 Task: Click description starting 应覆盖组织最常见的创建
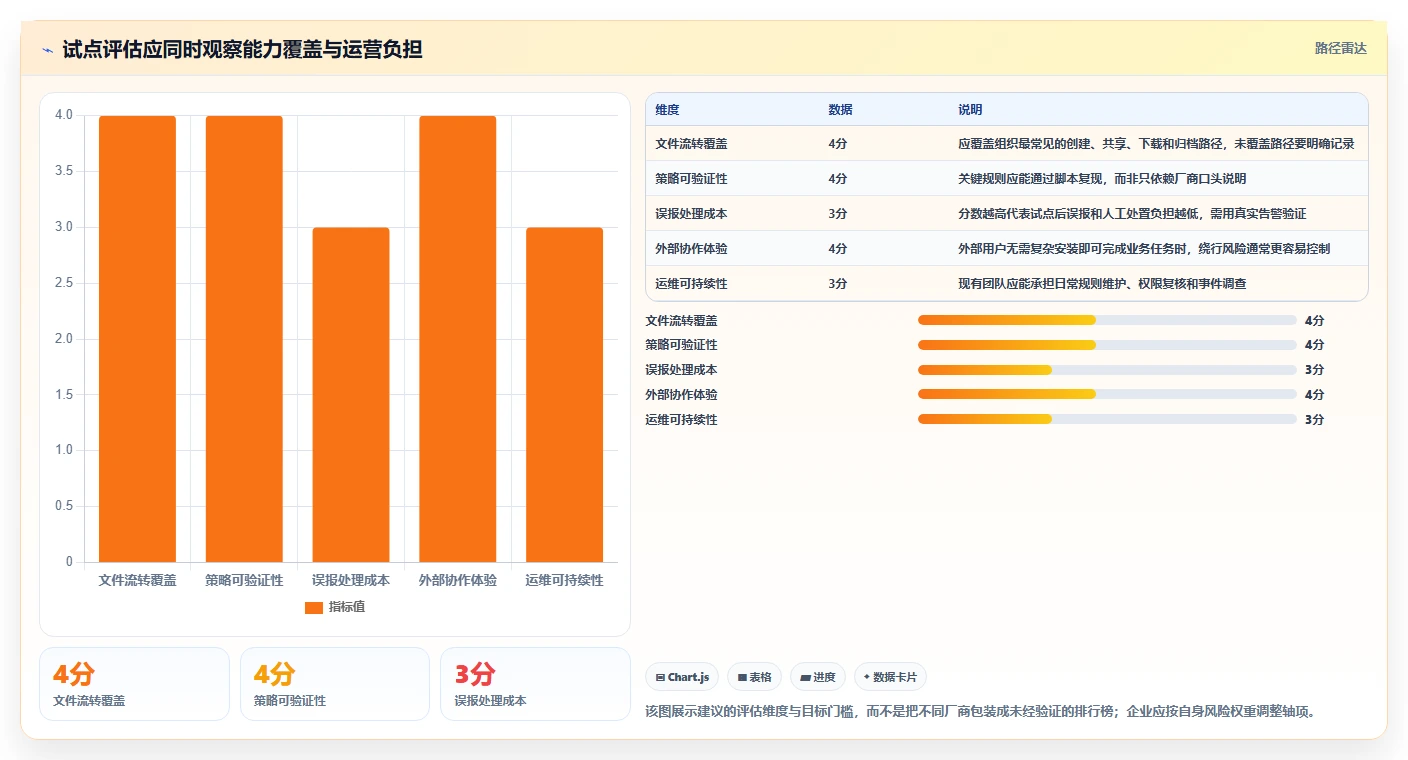(x=1156, y=144)
